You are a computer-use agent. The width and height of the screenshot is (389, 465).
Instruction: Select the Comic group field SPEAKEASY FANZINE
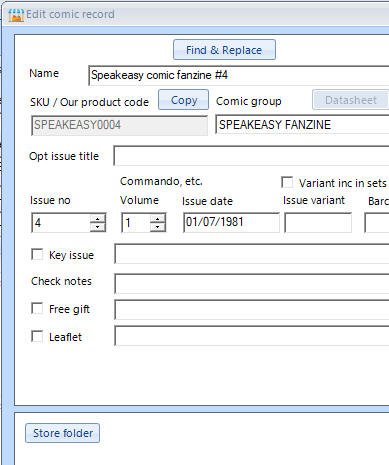(302, 125)
